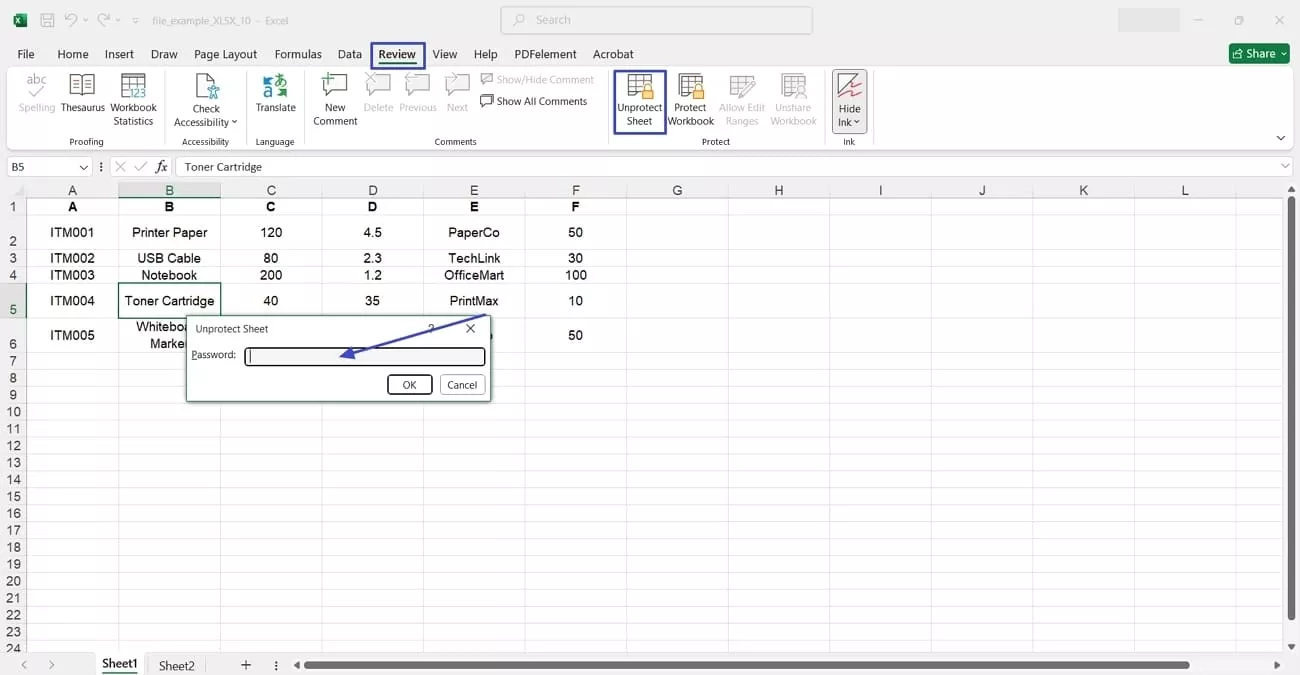Switch to the Formulas ribbon tab
Viewport: 1300px width, 675px height.
pyautogui.click(x=297, y=54)
